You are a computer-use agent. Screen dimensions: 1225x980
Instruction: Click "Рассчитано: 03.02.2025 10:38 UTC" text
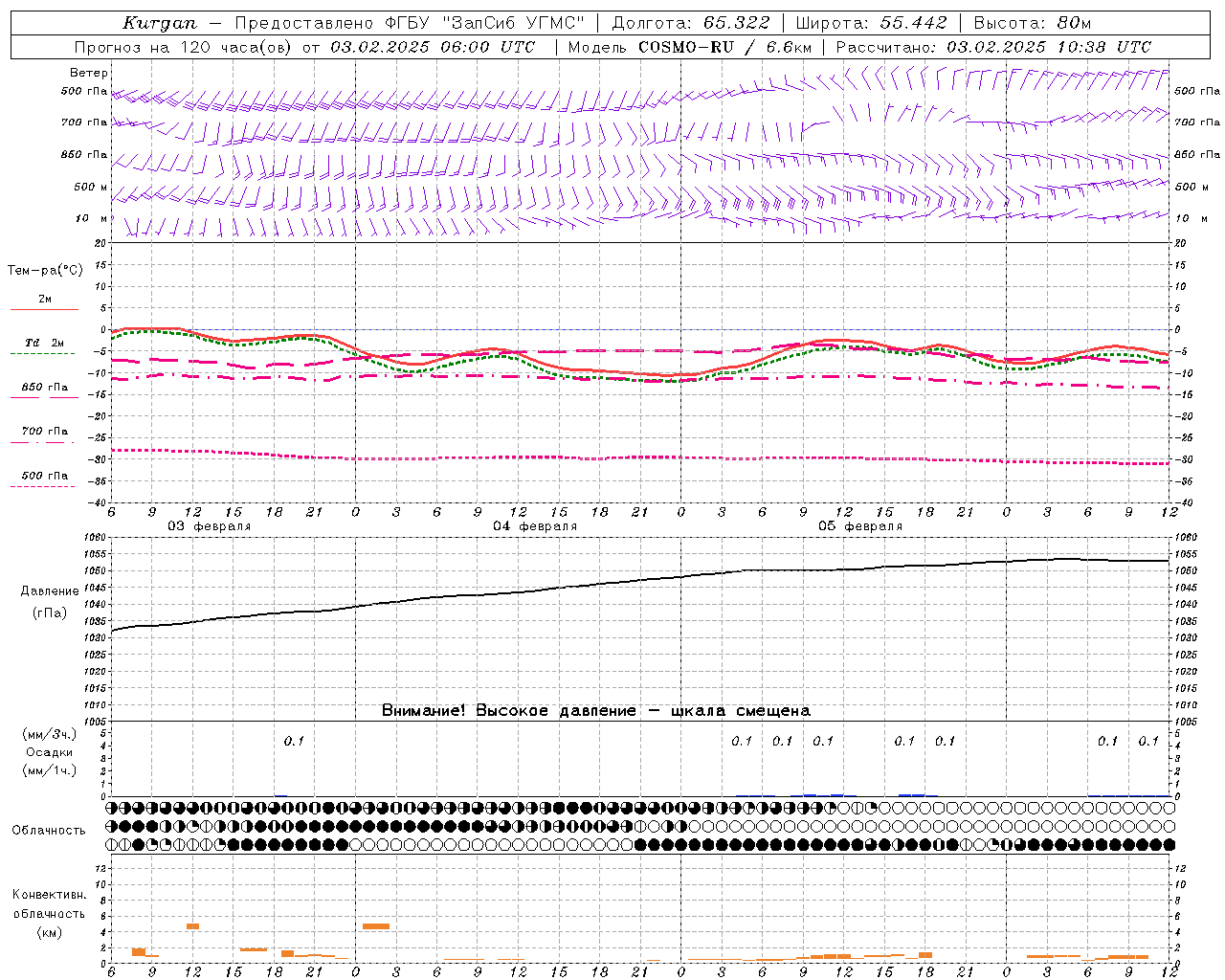993,47
